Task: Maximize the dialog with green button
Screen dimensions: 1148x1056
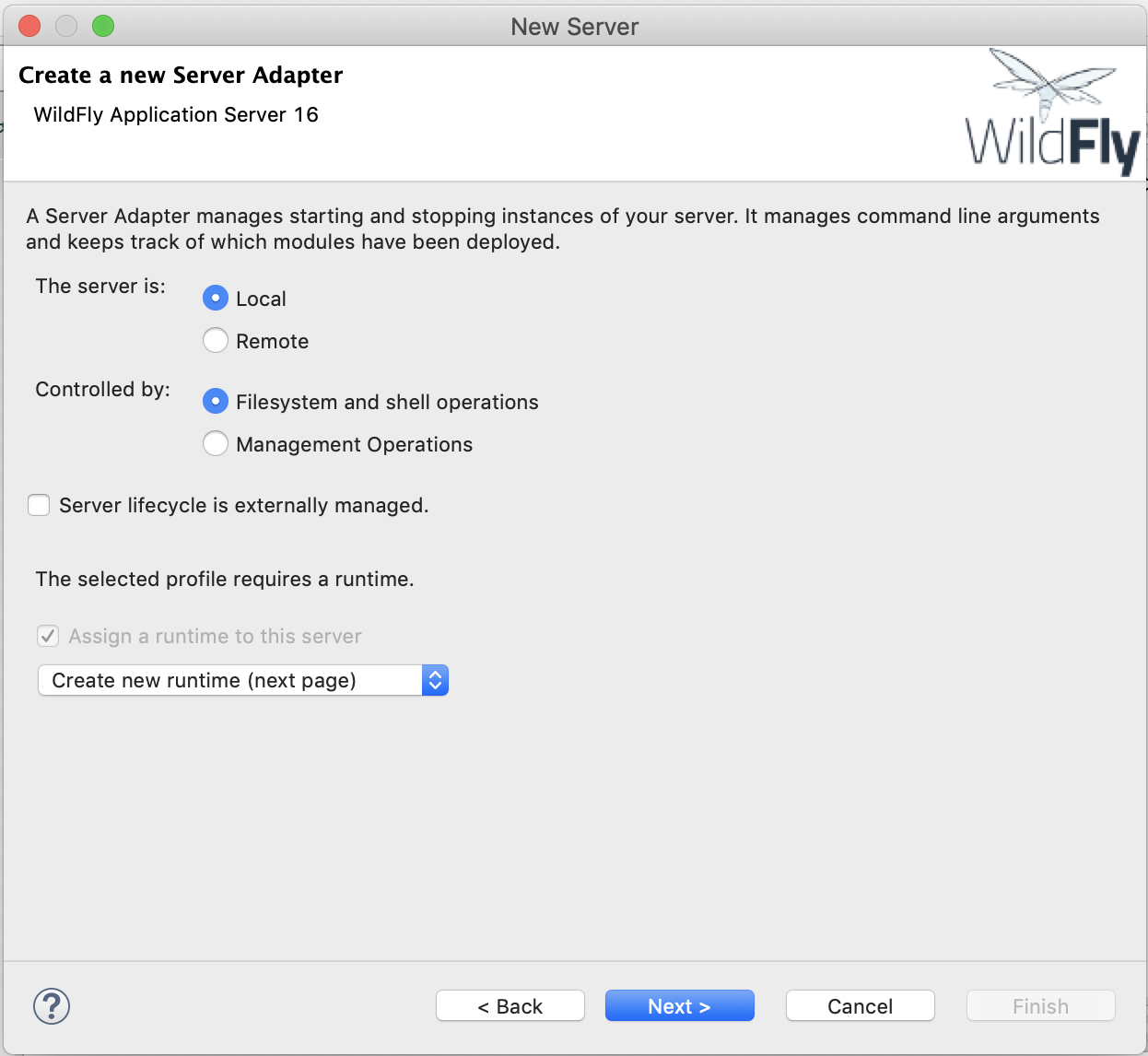Action: (103, 26)
